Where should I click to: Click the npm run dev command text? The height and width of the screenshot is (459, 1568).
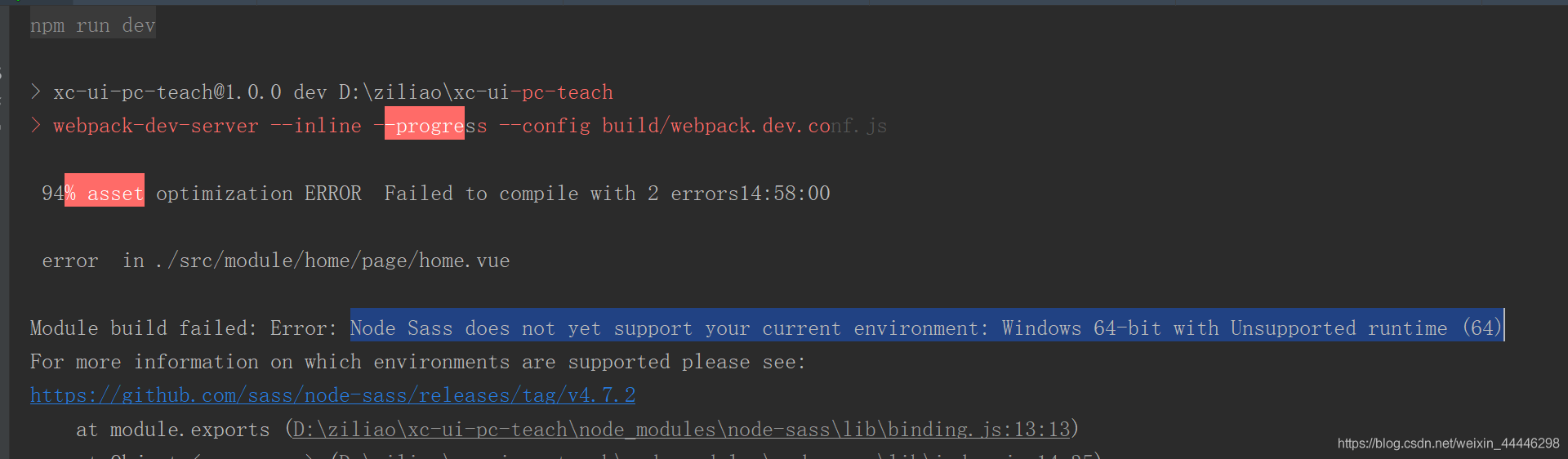click(92, 25)
